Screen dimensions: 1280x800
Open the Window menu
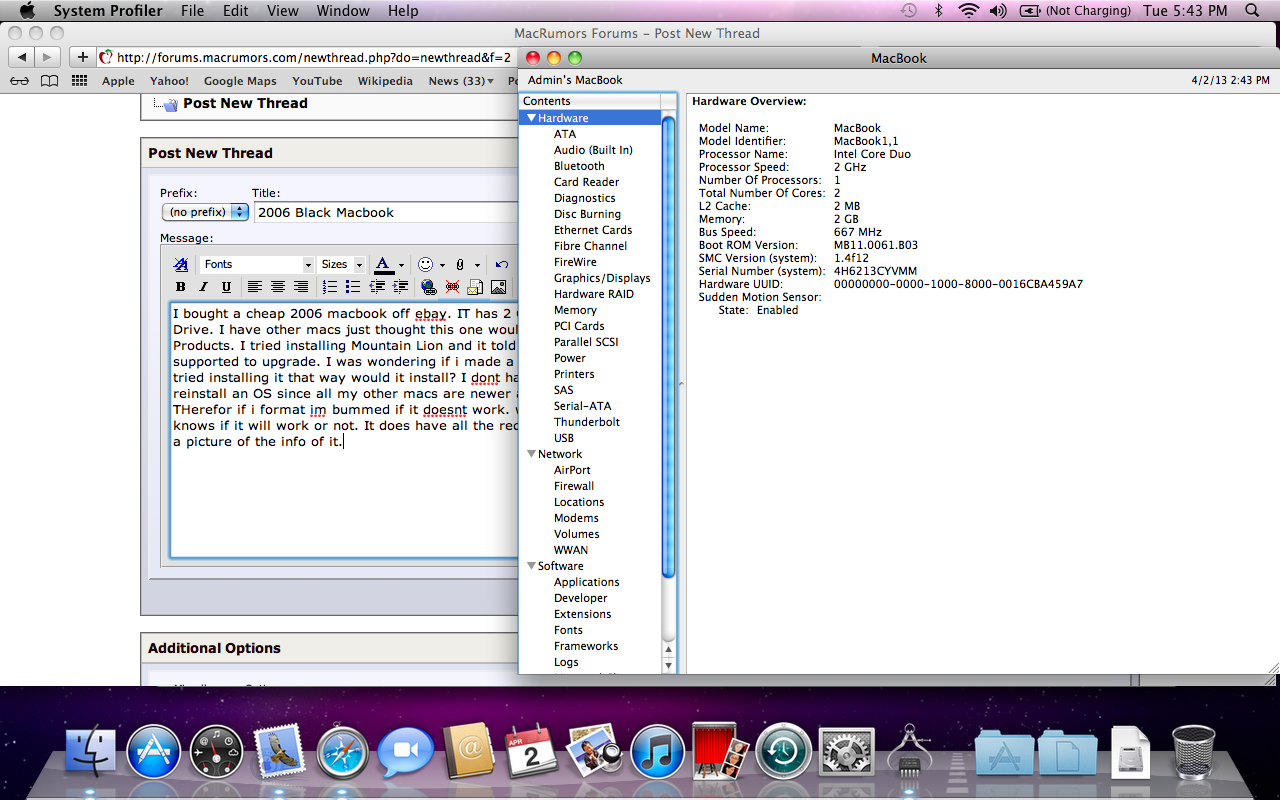[x=343, y=11]
